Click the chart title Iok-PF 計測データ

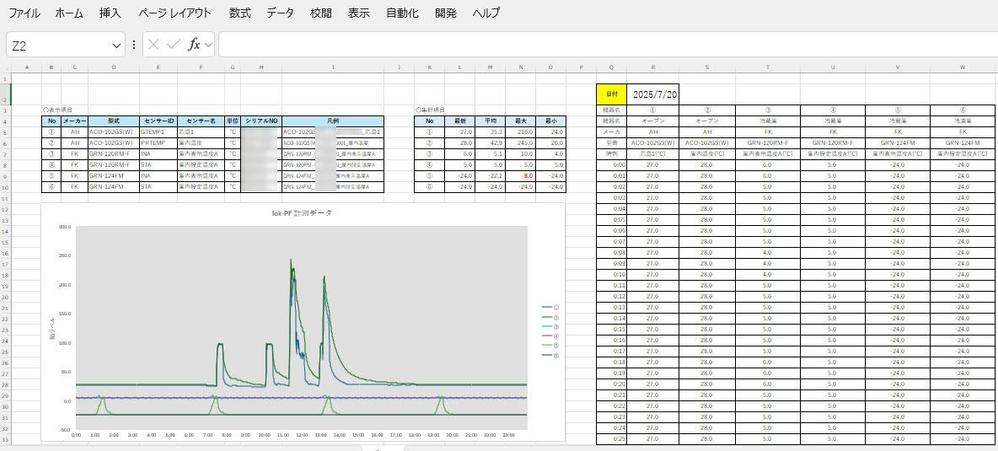pyautogui.click(x=300, y=213)
